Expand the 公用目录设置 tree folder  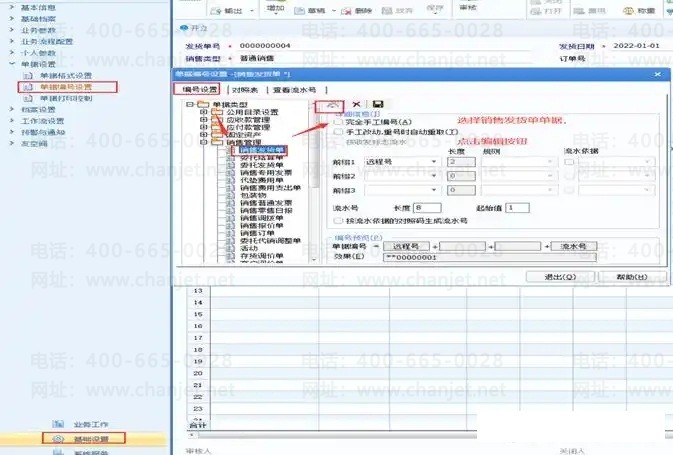(x=204, y=112)
